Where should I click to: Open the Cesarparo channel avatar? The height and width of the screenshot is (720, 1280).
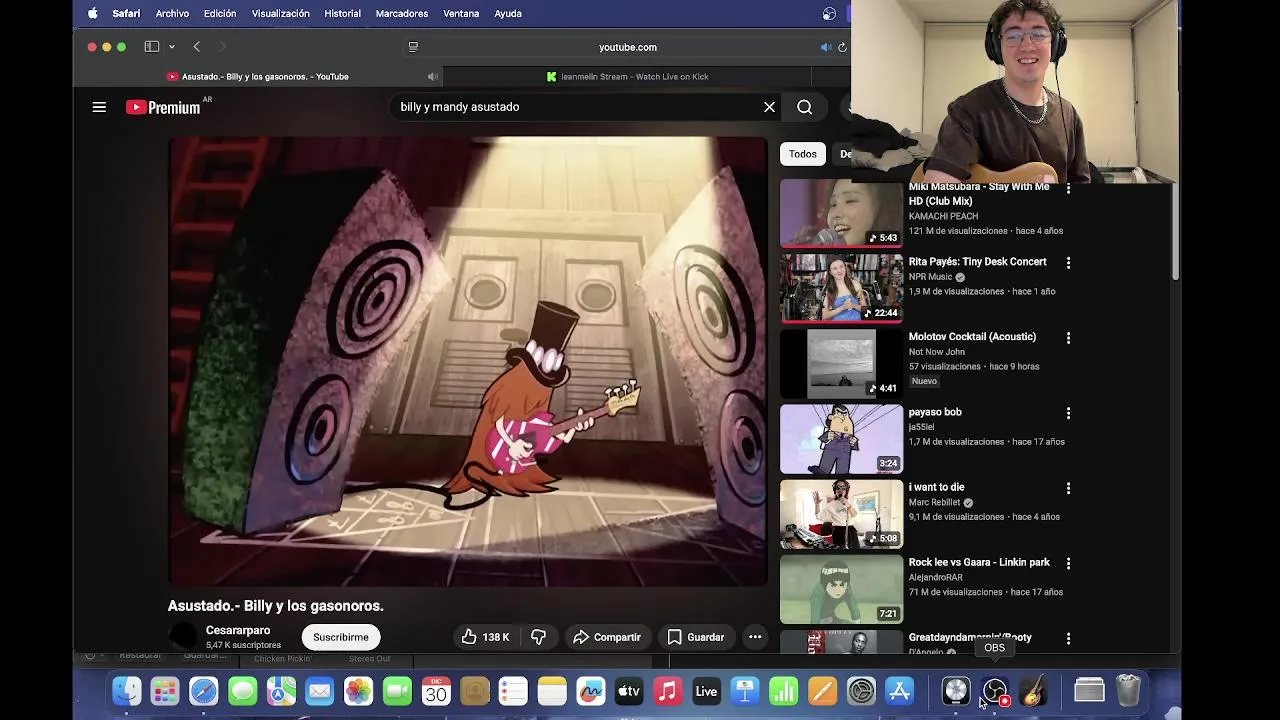pyautogui.click(x=183, y=637)
